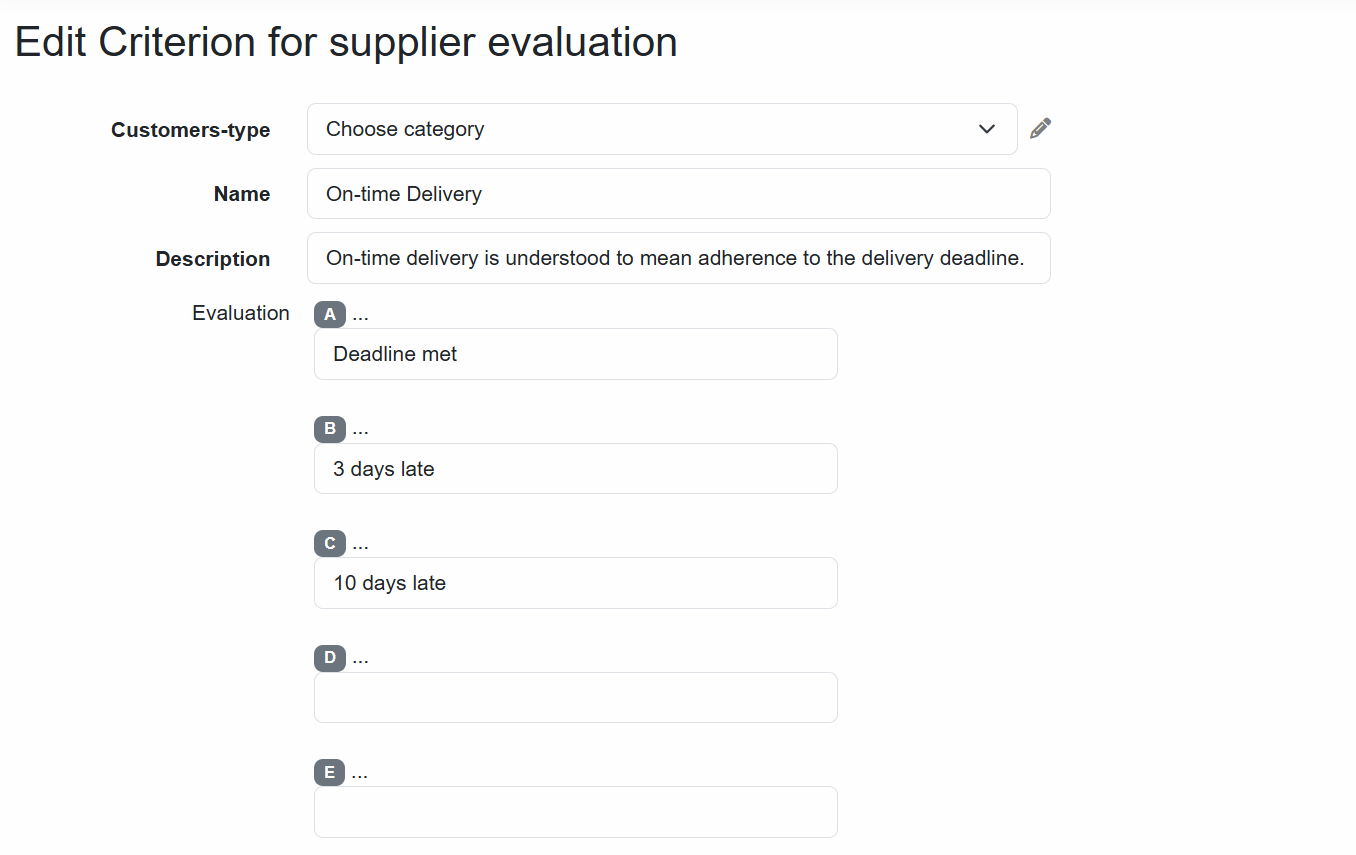Focus the Name field with On-time Delivery
The image size is (1356, 855).
click(x=678, y=194)
